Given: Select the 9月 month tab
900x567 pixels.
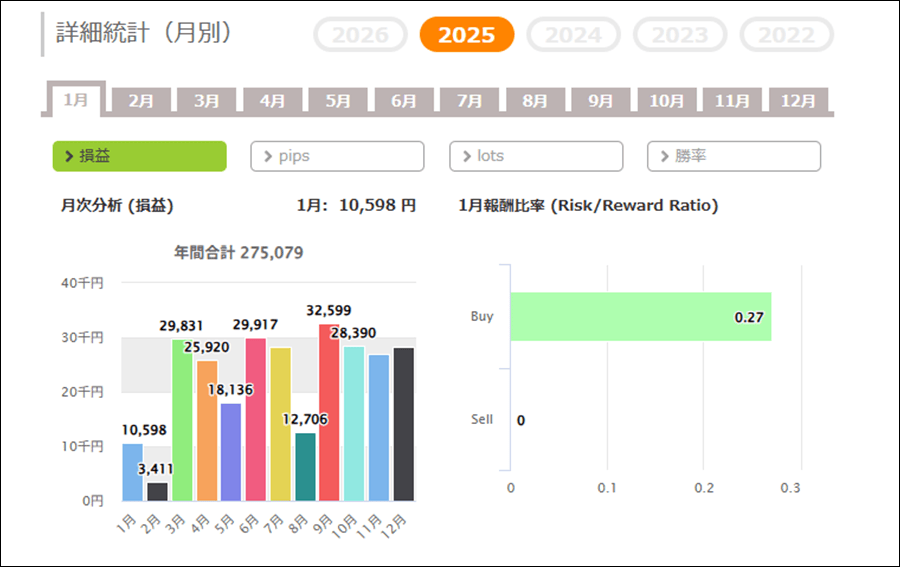Looking at the screenshot, I should pos(601,101).
